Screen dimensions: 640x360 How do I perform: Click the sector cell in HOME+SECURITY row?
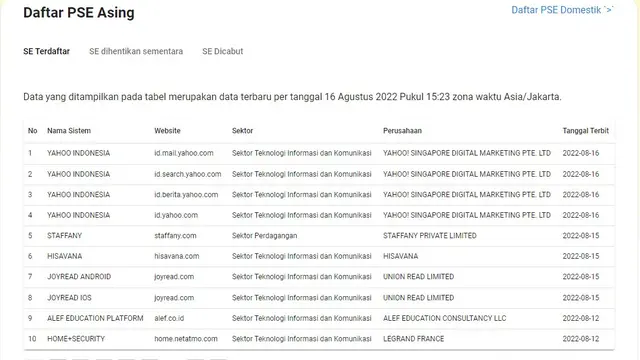point(302,339)
